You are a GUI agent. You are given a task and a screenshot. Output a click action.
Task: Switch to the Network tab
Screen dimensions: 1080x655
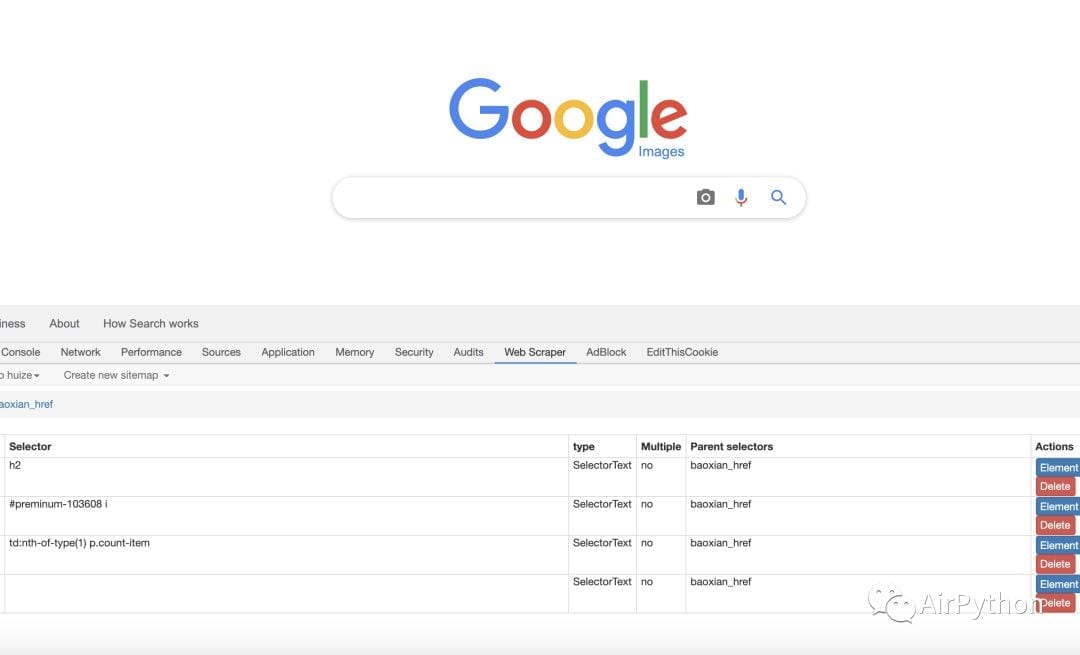pyautogui.click(x=80, y=352)
